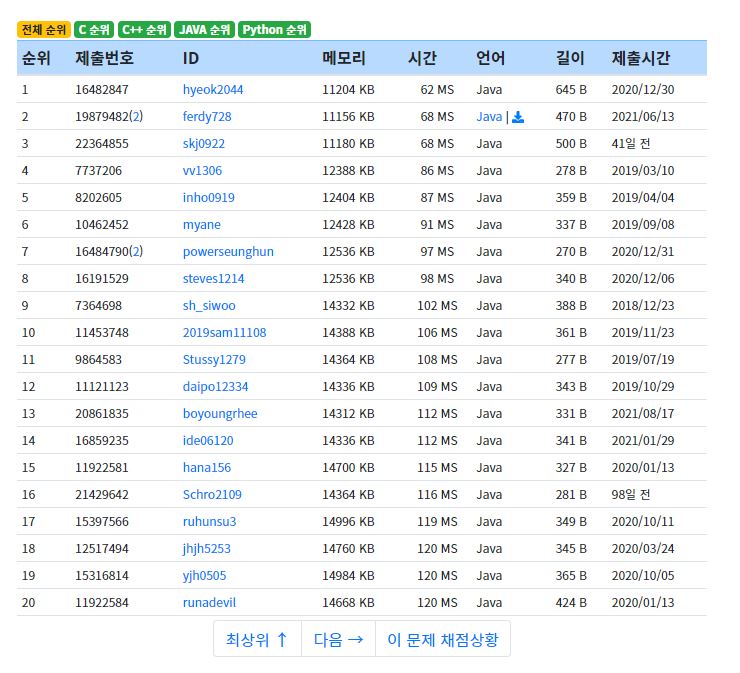Click the ID column header
The width and height of the screenshot is (740, 673).
191,58
